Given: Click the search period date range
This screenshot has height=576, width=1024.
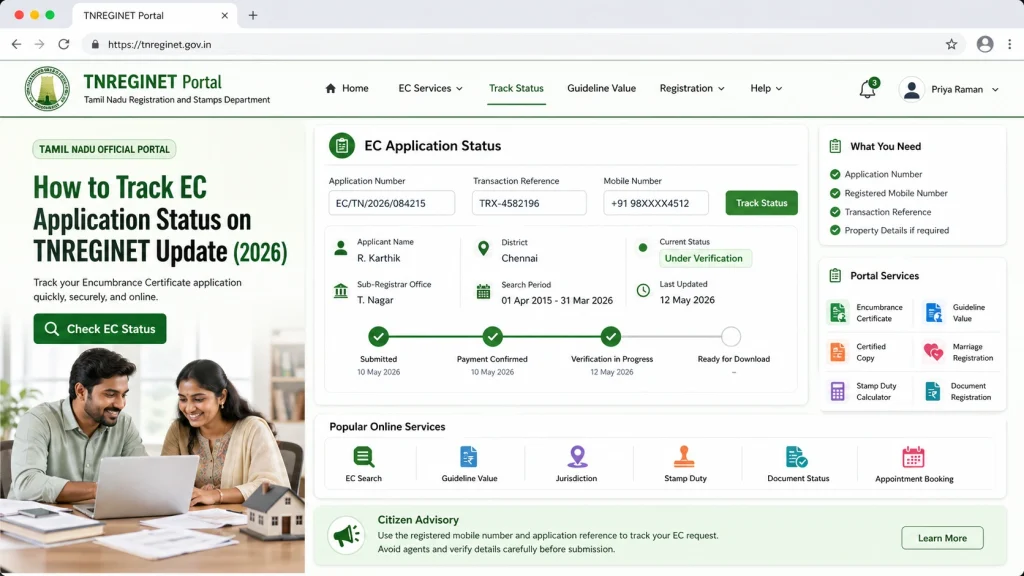Looking at the screenshot, I should click(x=557, y=301).
